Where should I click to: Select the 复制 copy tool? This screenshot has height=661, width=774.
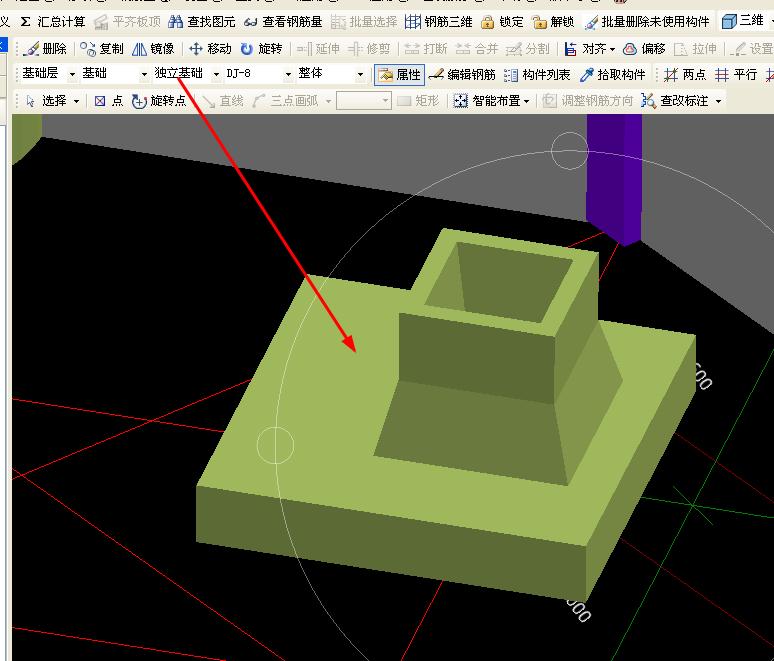(x=102, y=48)
